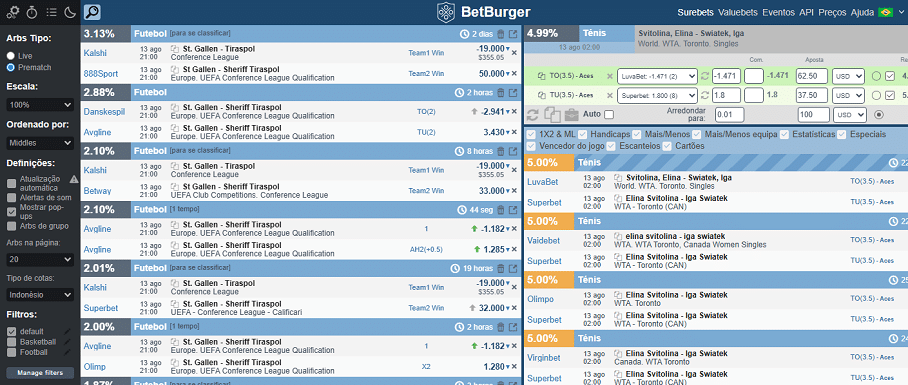Screen dimensions: 908x385
Task: Check the Auto checkbox in calculator
Action: coord(609,115)
